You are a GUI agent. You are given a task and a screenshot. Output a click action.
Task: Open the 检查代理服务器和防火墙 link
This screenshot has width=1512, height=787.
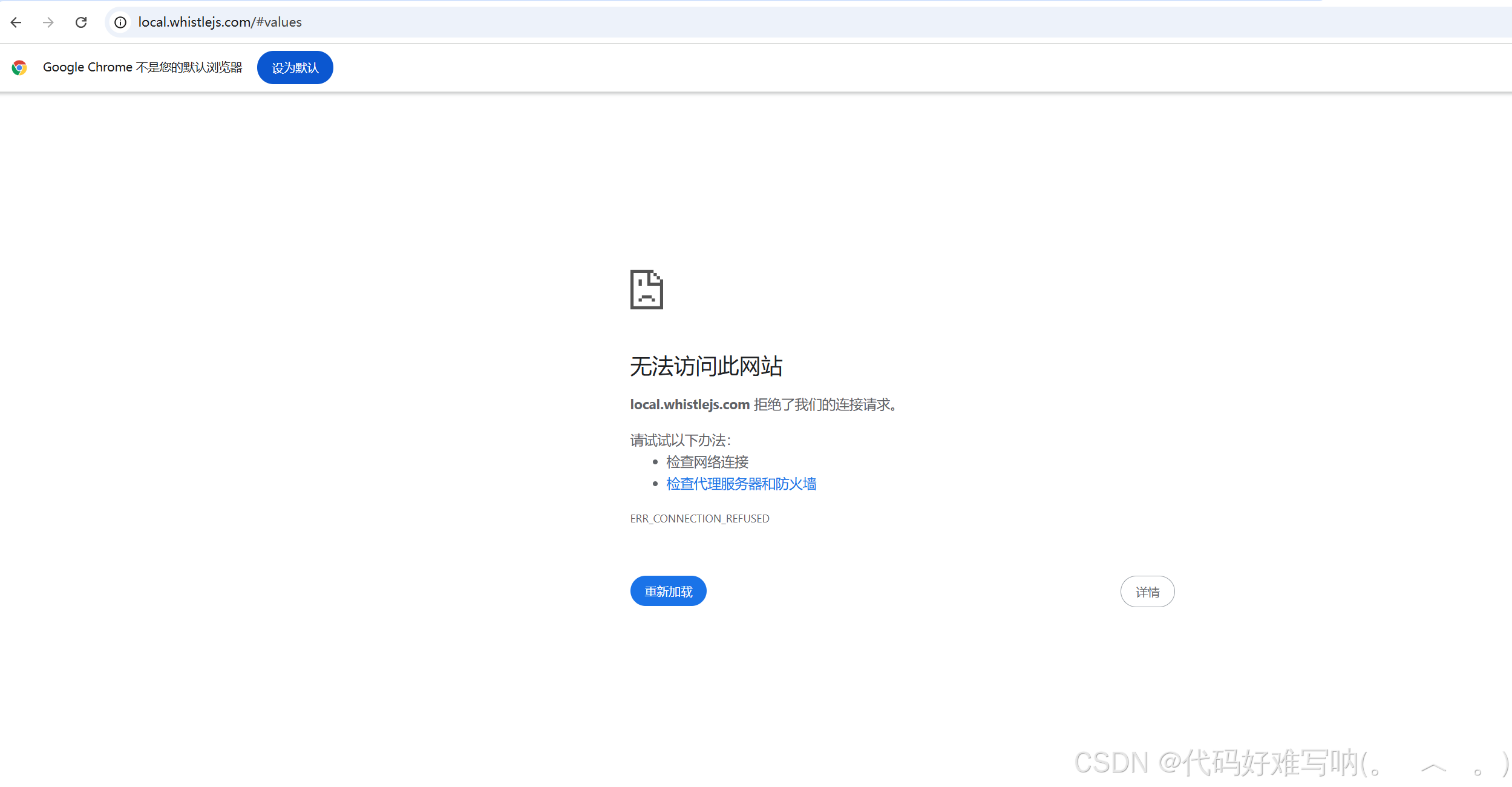741,484
